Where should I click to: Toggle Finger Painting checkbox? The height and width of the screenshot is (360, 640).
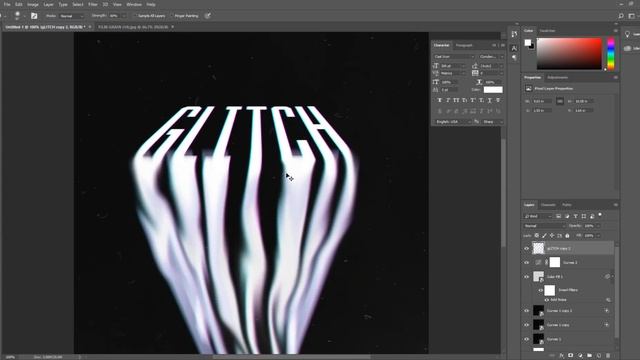pyautogui.click(x=172, y=16)
